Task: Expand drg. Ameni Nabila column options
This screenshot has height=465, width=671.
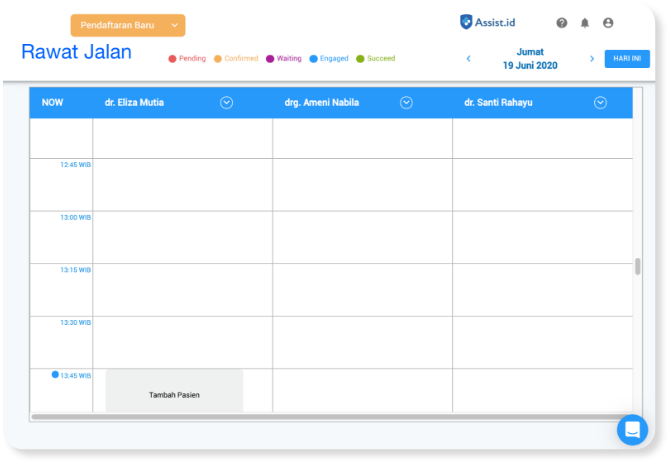Action: click(x=406, y=103)
